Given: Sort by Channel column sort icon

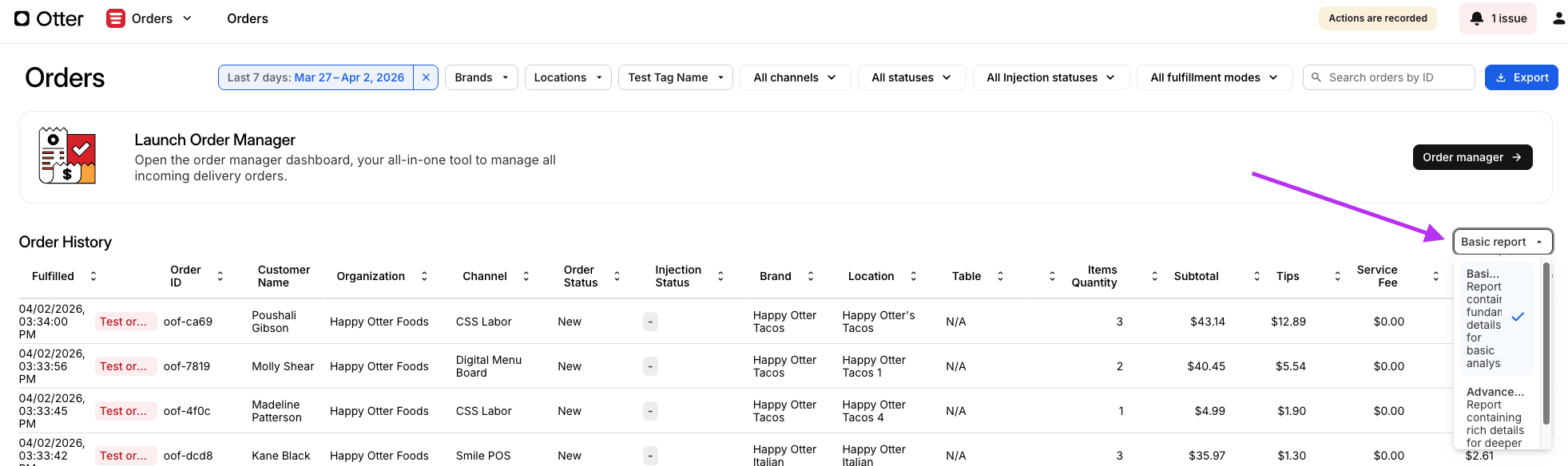Looking at the screenshot, I should click(x=526, y=276).
